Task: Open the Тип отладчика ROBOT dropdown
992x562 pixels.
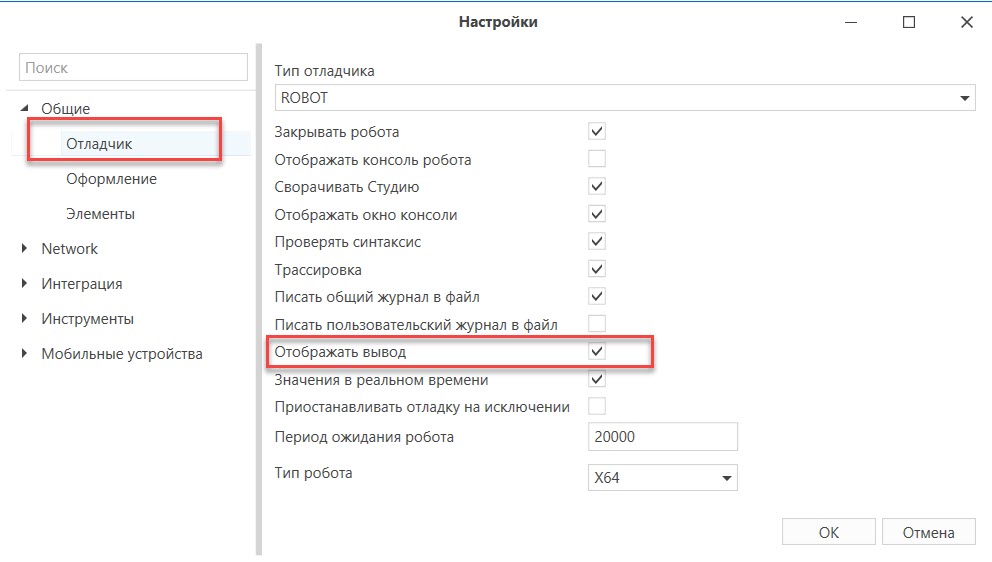Action: pos(625,98)
